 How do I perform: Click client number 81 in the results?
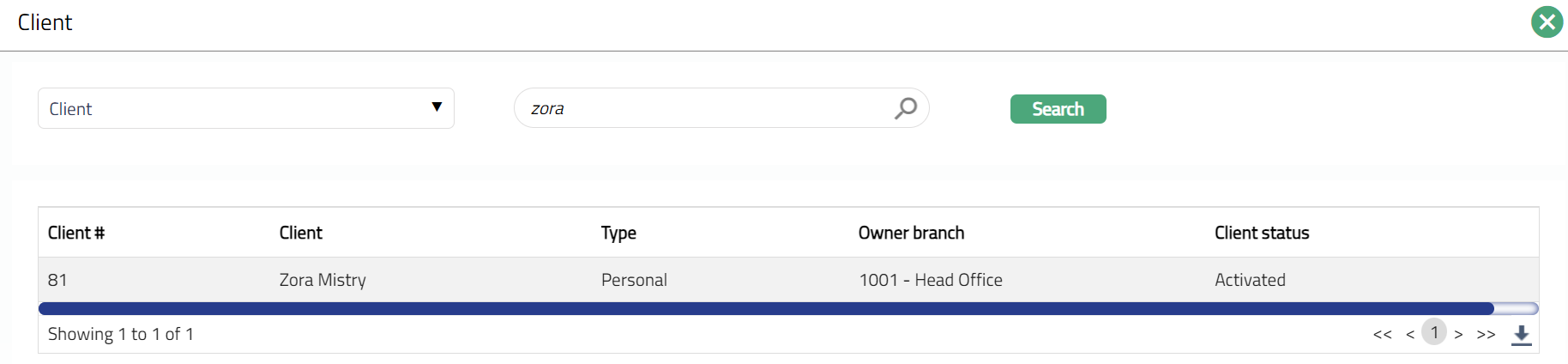pyautogui.click(x=57, y=280)
